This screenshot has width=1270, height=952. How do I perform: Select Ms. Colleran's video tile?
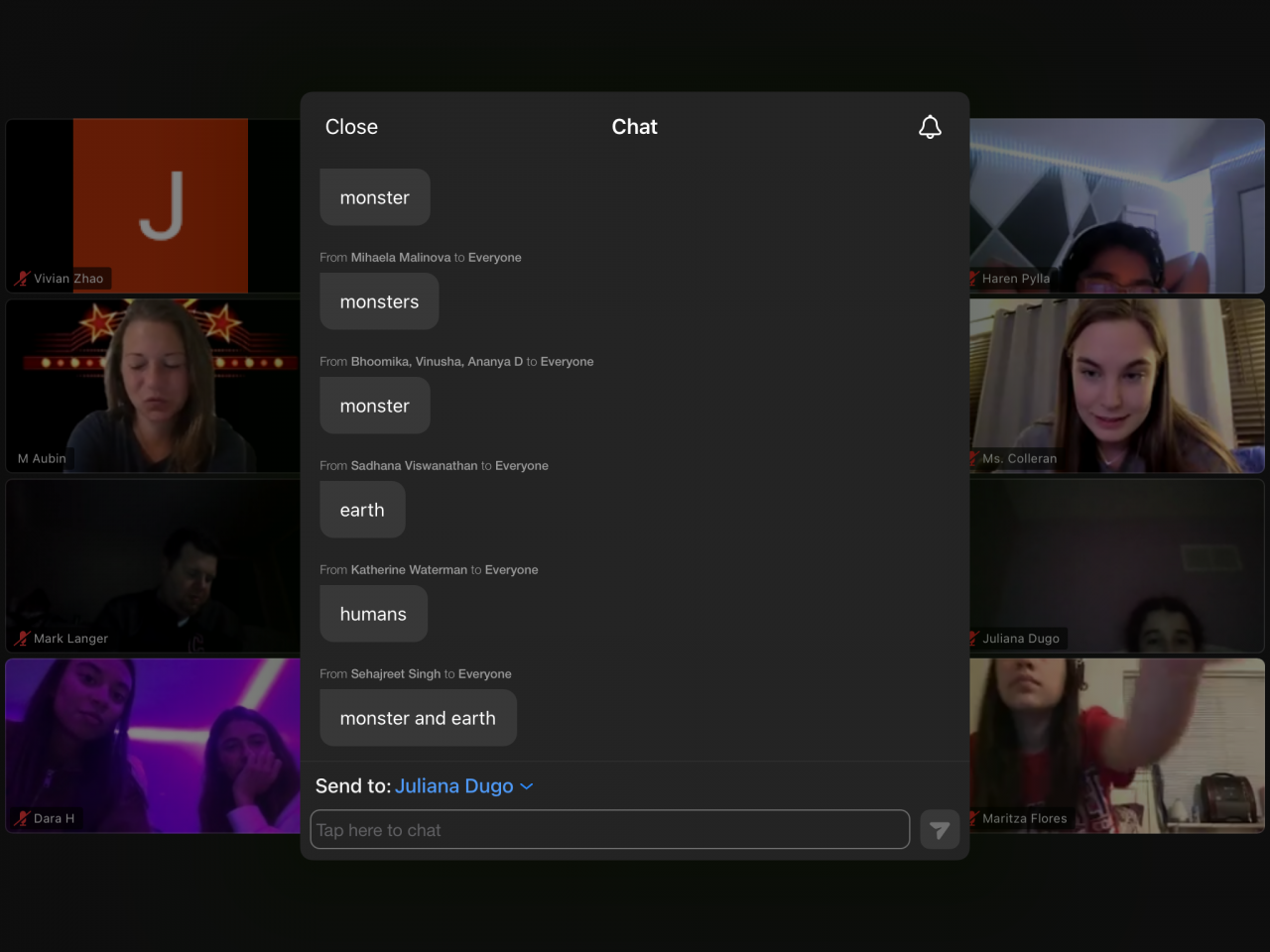click(1117, 386)
